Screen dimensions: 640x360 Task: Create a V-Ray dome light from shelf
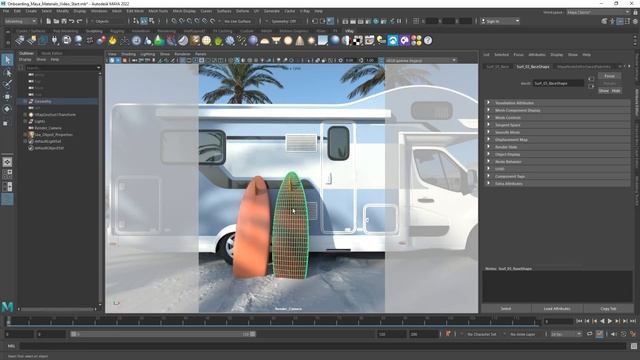point(265,40)
